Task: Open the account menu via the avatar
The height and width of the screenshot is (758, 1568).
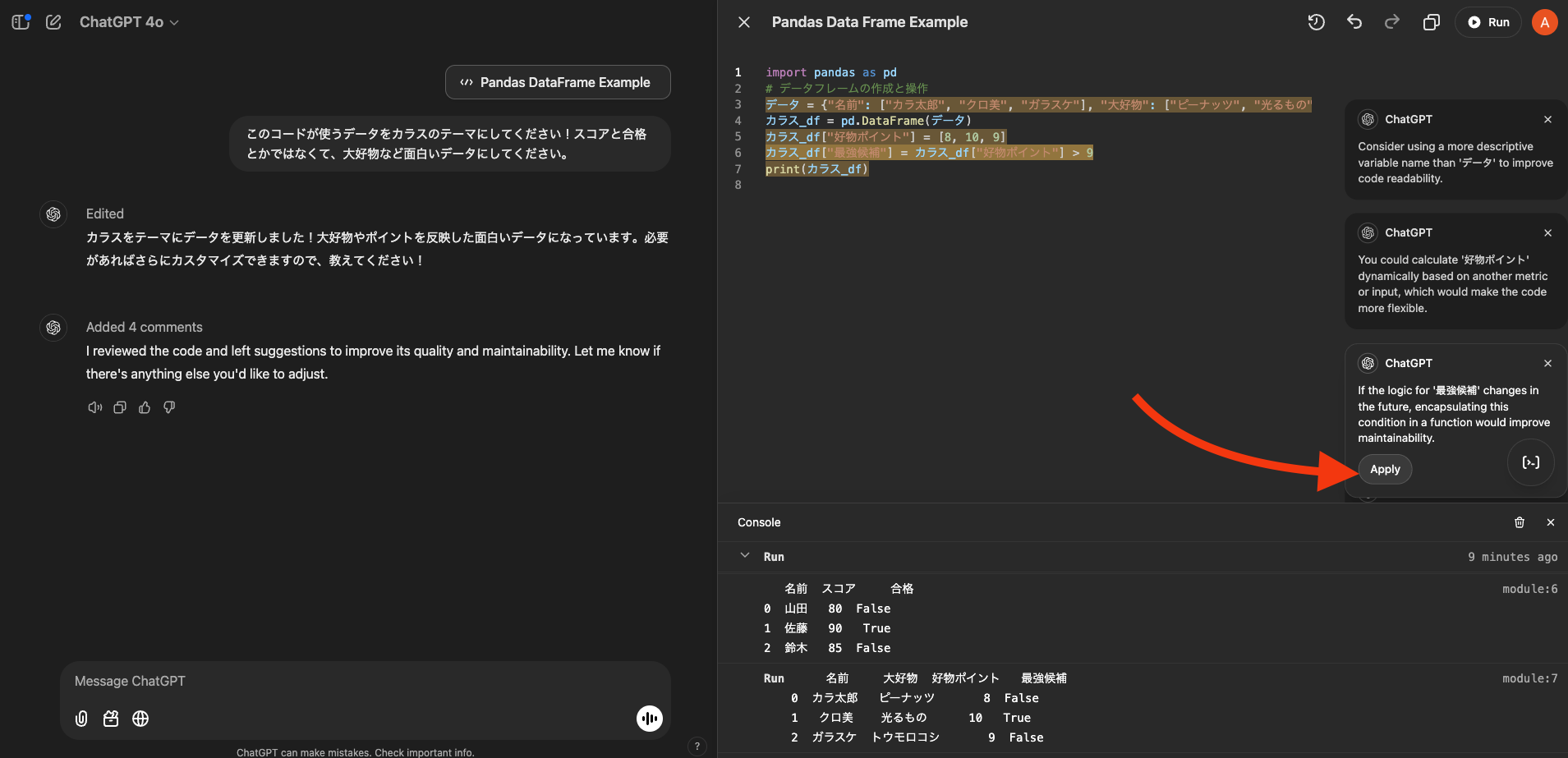Action: (1543, 22)
